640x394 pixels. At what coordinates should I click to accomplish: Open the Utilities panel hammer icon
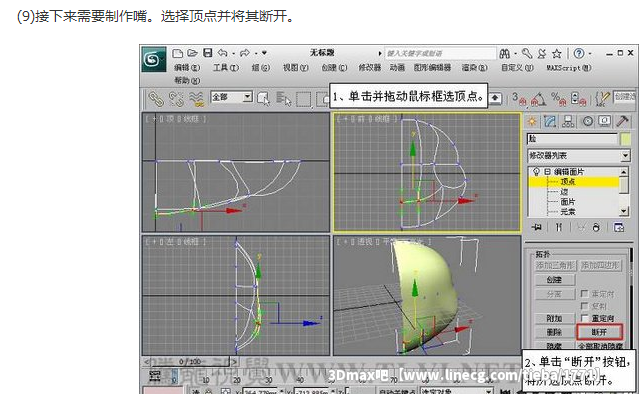coord(622,121)
